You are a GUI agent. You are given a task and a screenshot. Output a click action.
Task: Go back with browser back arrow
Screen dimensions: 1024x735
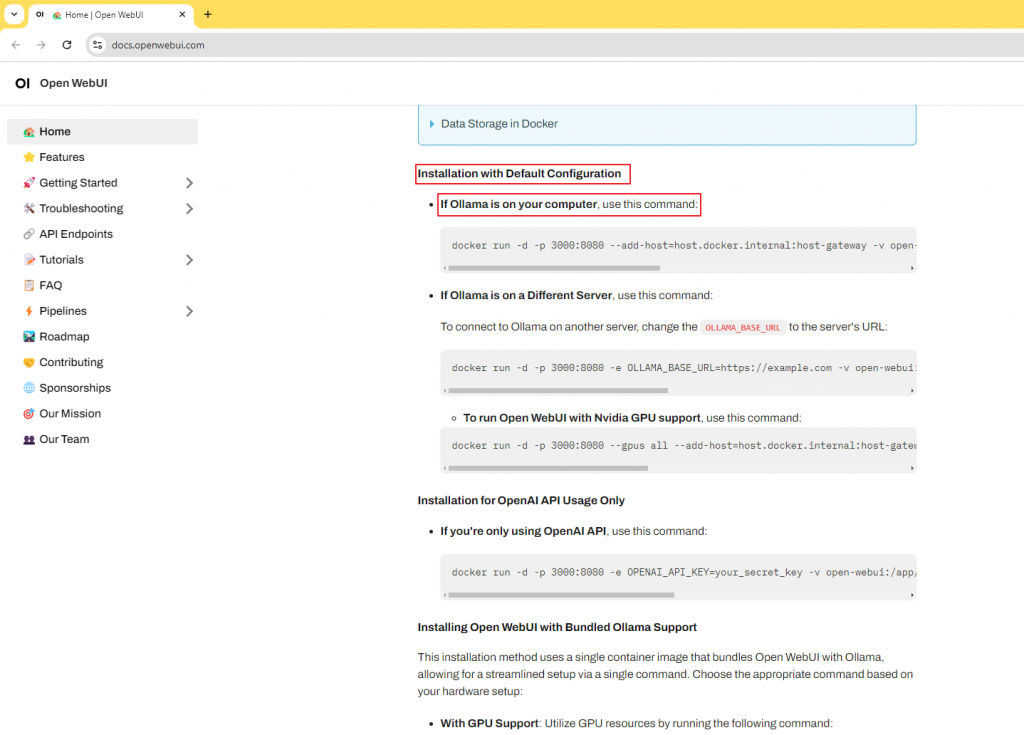pos(16,44)
